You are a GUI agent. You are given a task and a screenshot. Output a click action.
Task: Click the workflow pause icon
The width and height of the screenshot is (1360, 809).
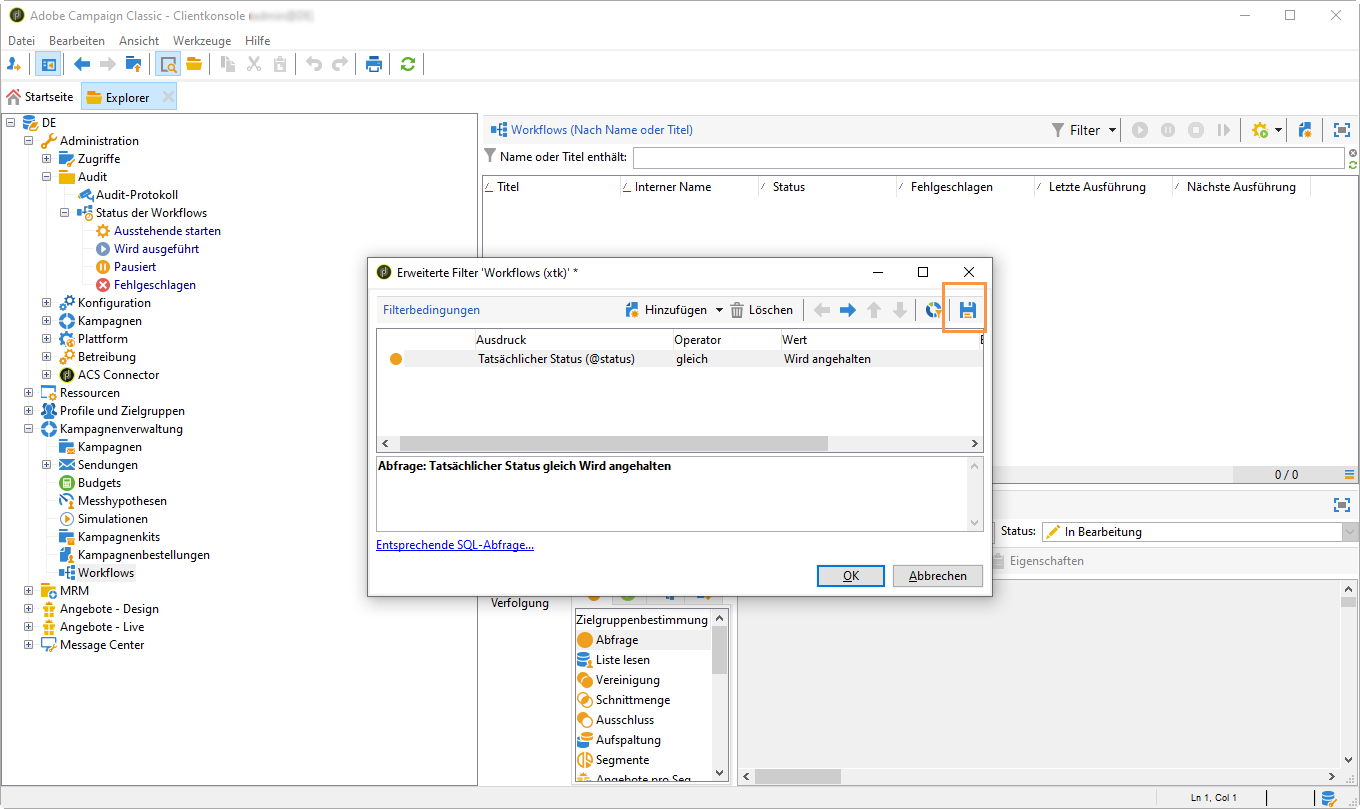pos(1168,130)
